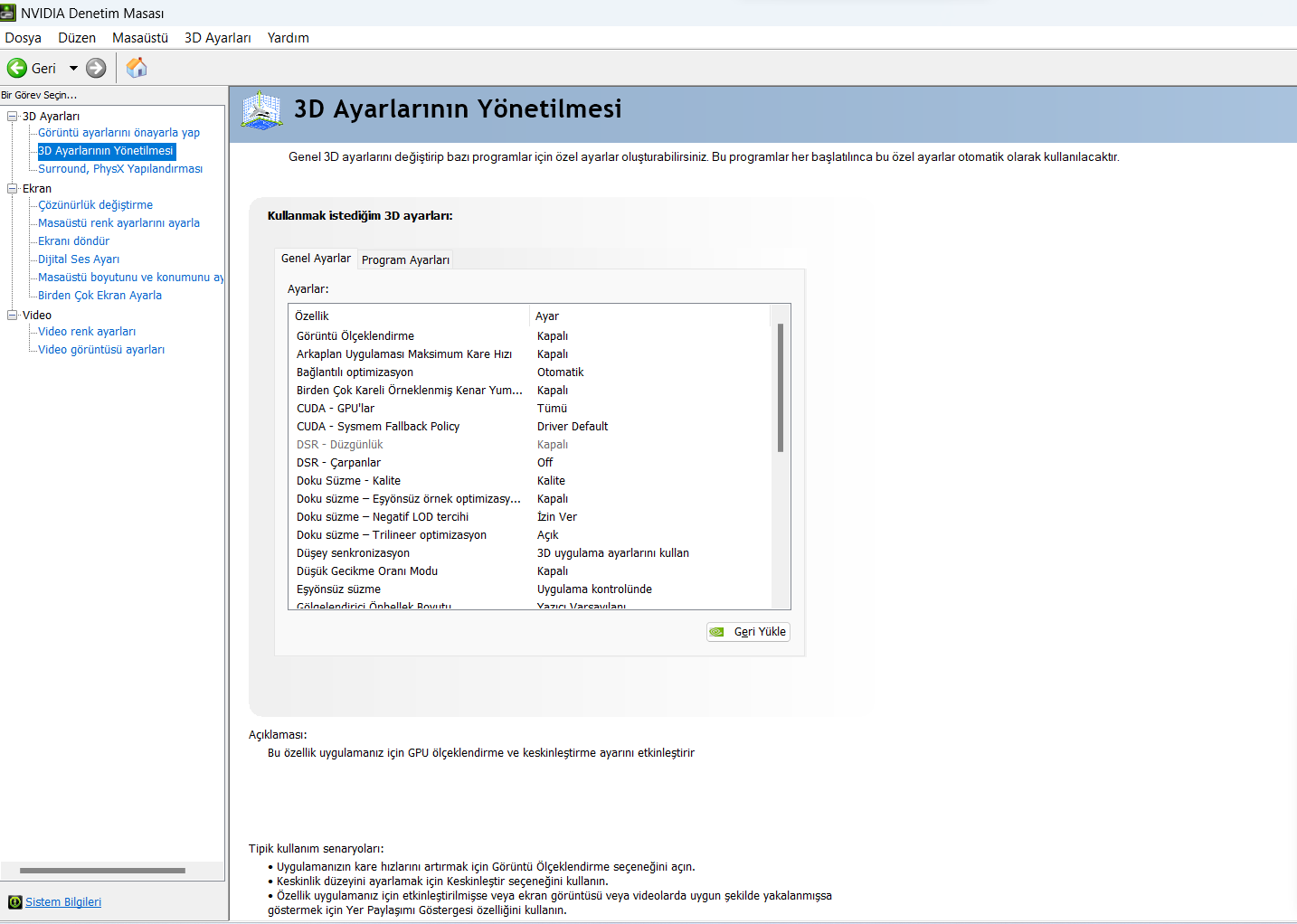Open Çözünürlük değiştirme page
Viewport: 1297px width, 924px height.
coord(95,205)
